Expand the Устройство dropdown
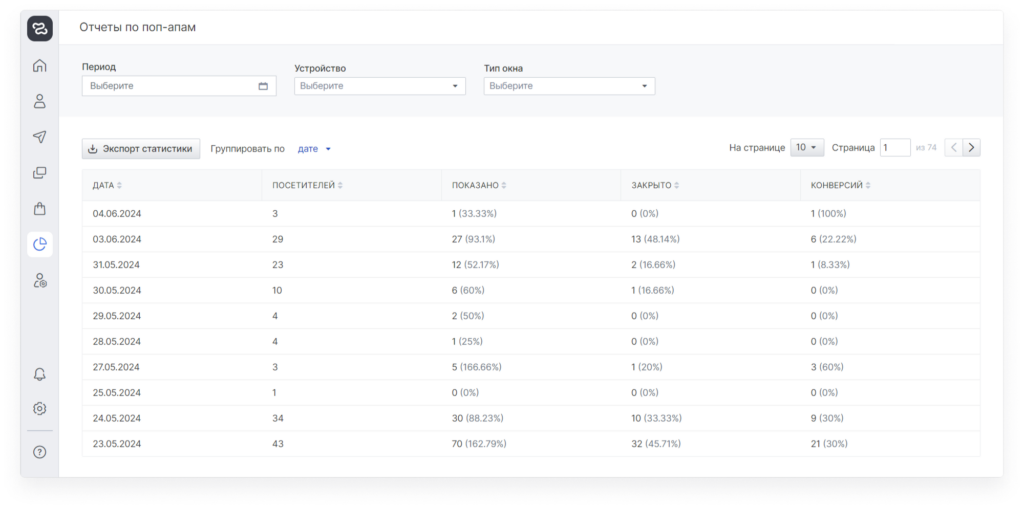The height and width of the screenshot is (508, 1024). point(380,86)
